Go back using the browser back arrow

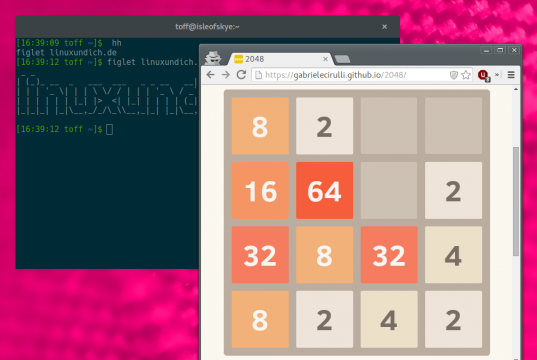210,75
